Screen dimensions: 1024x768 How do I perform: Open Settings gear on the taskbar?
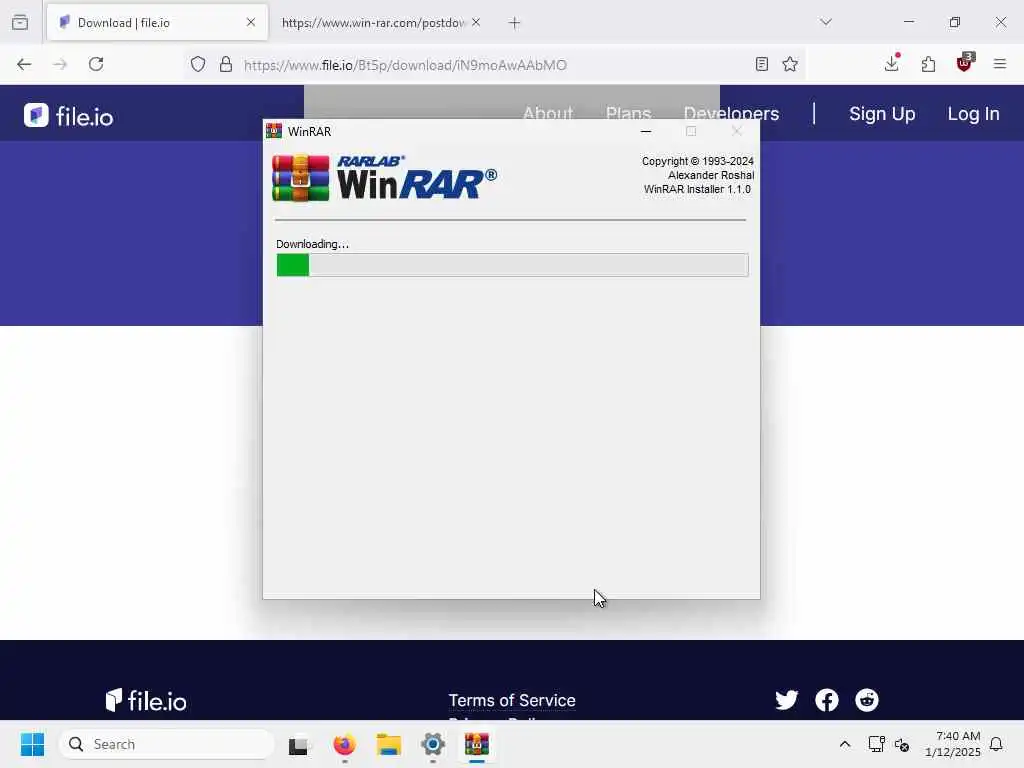[x=433, y=744]
